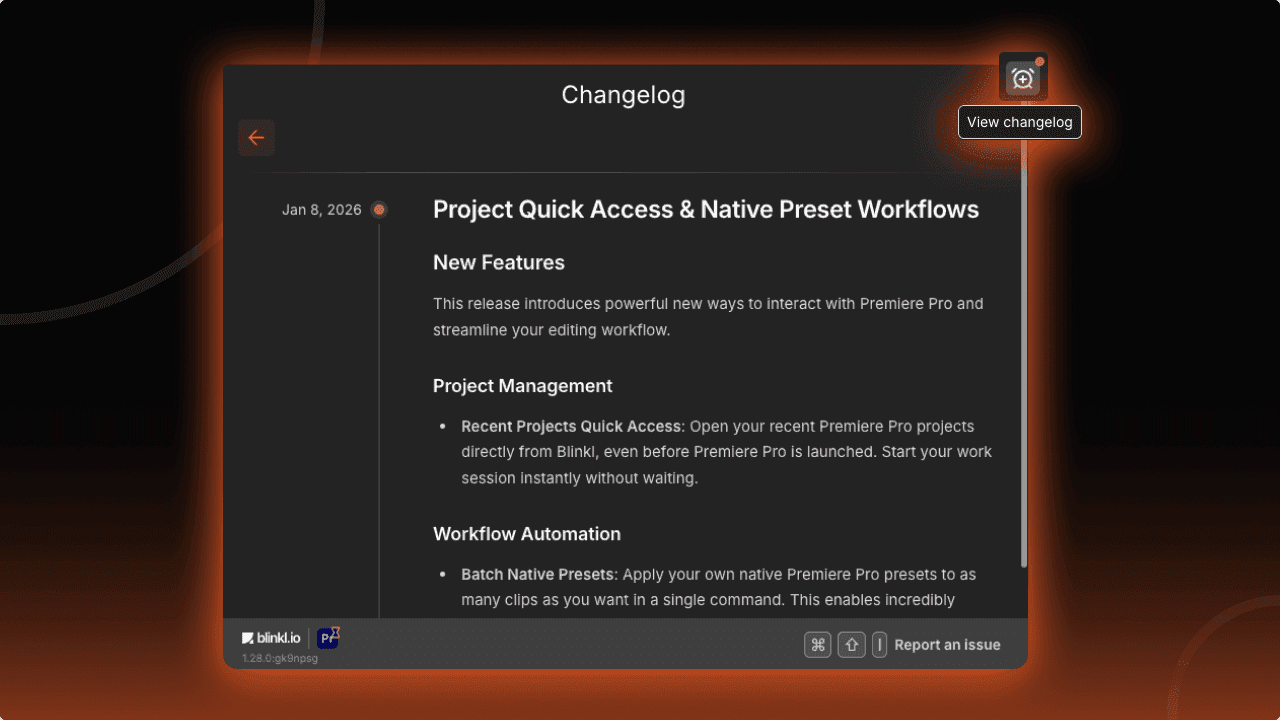Click the back arrow in the header
1280x720 pixels.
click(x=256, y=137)
